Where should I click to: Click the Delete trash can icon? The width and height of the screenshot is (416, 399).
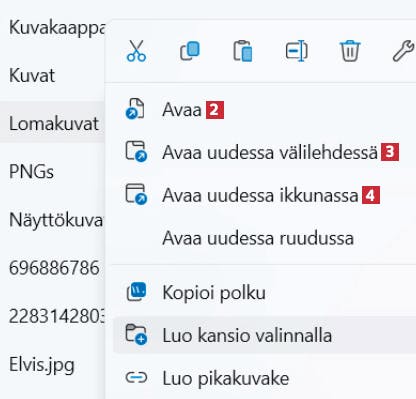tap(350, 51)
